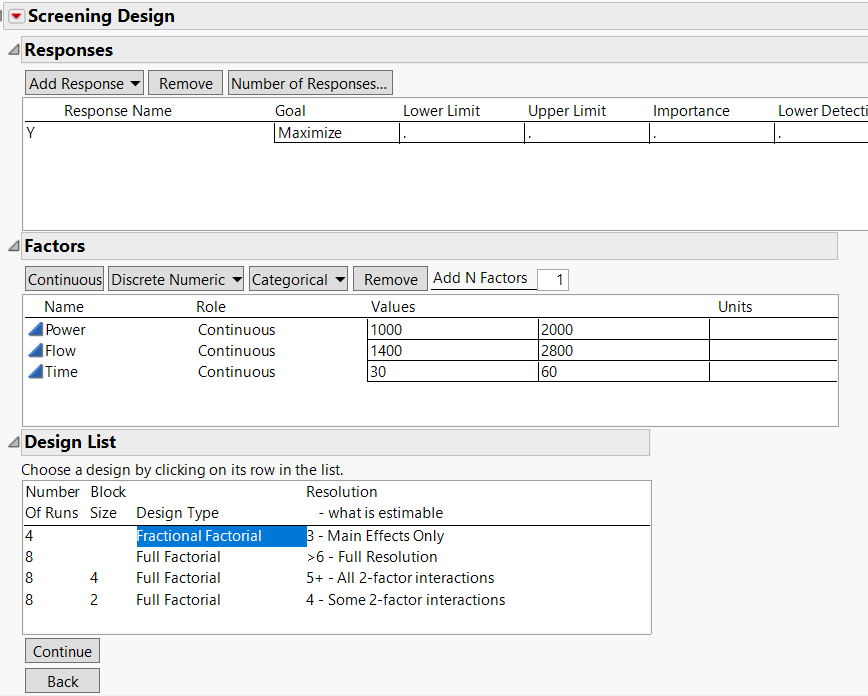Click Back to return to previous step
868x696 pixels.
tap(62, 680)
